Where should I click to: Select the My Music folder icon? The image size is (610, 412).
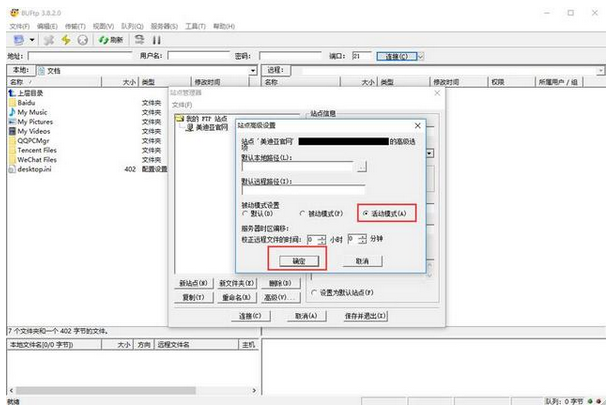point(12,112)
